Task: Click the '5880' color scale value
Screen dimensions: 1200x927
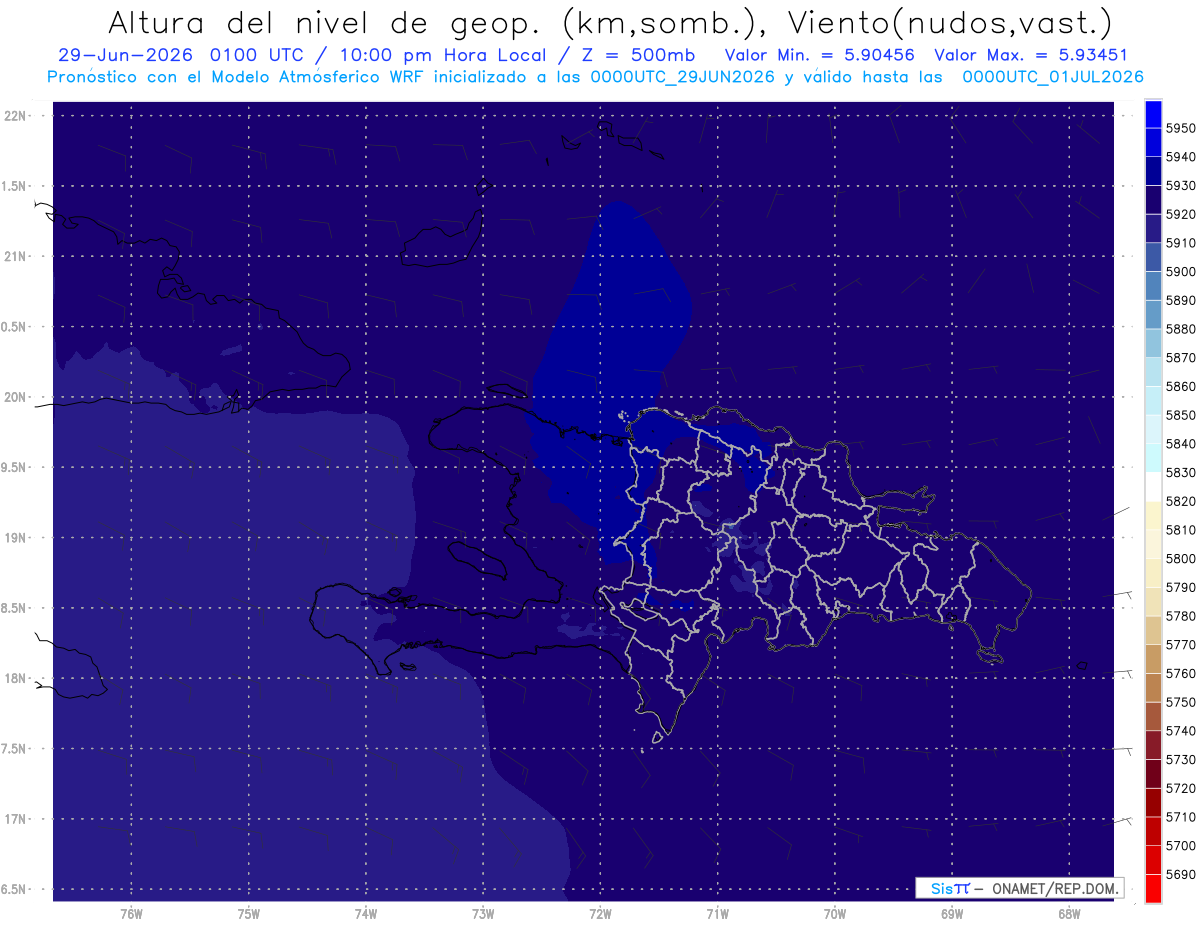Action: point(1181,329)
